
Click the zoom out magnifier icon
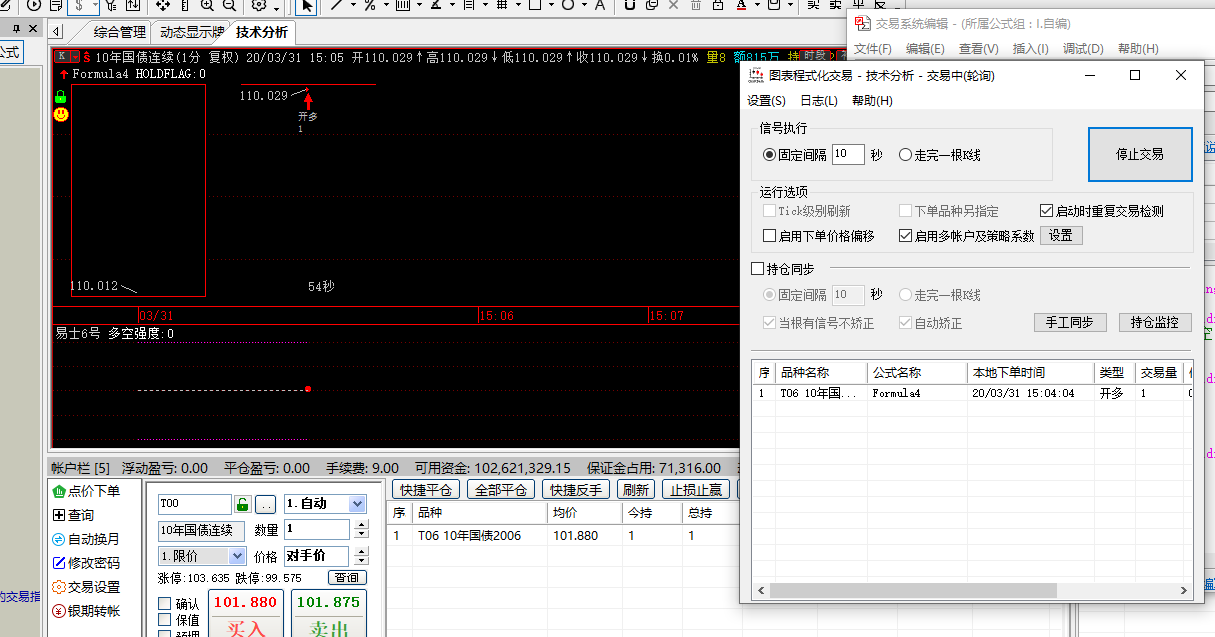click(x=229, y=5)
